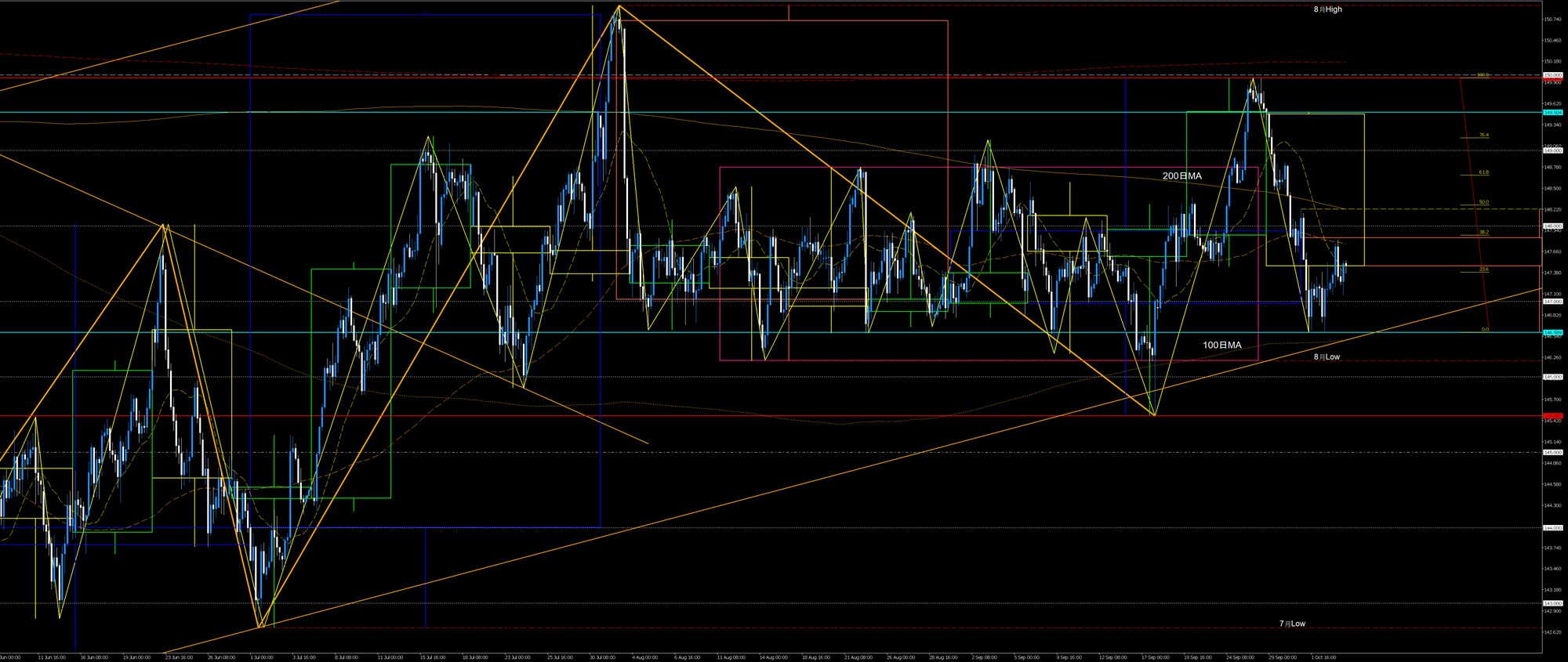The width and height of the screenshot is (1568, 662).
Task: Click the 148.000 price label on axis
Action: click(x=1552, y=226)
